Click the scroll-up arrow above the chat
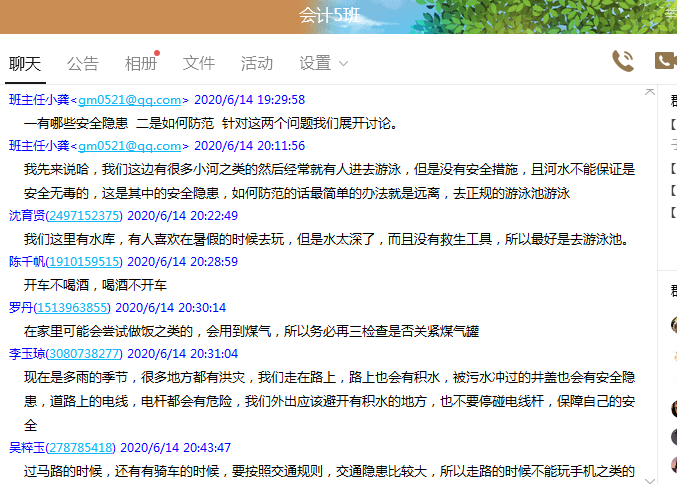 click(650, 93)
